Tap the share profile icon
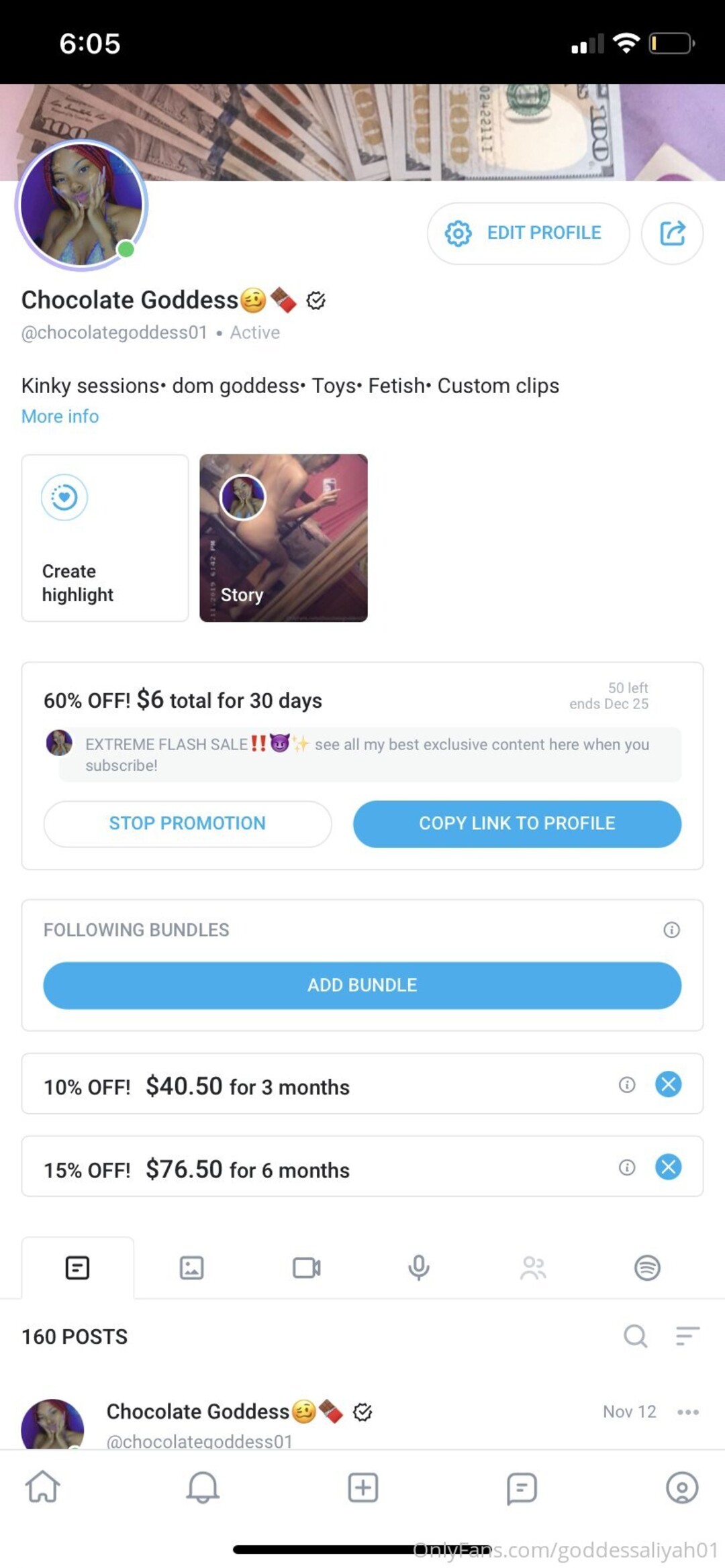Image resolution: width=725 pixels, height=1568 pixels. 672,233
